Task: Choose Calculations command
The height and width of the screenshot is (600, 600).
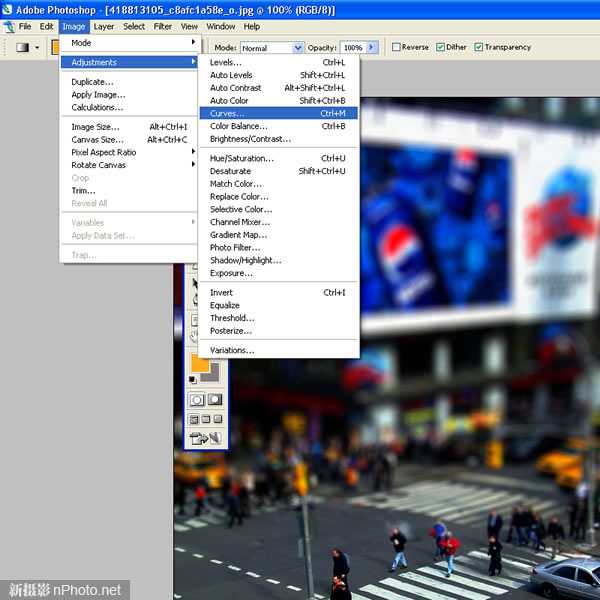Action: (x=129, y=107)
